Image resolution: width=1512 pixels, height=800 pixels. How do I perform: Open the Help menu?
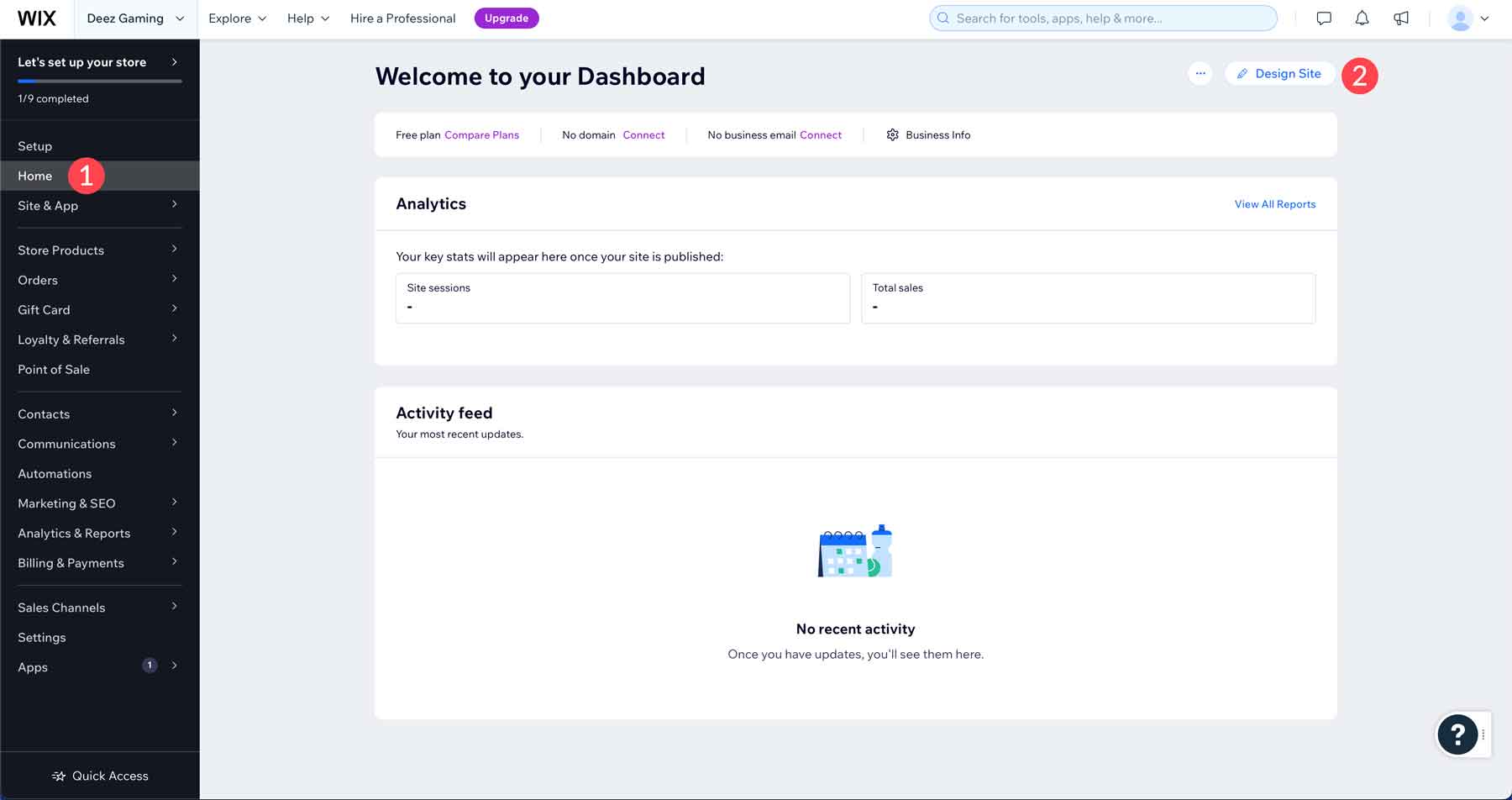[307, 18]
